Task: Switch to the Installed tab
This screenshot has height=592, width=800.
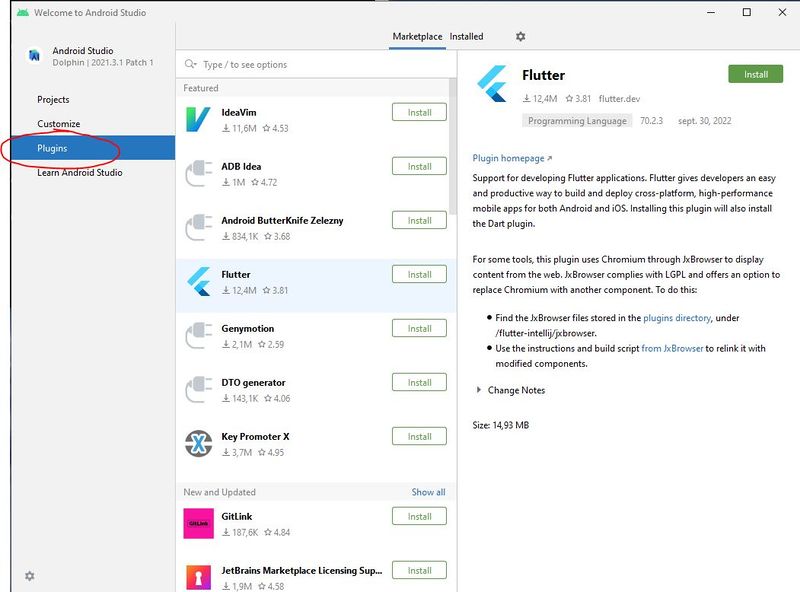Action: click(466, 37)
